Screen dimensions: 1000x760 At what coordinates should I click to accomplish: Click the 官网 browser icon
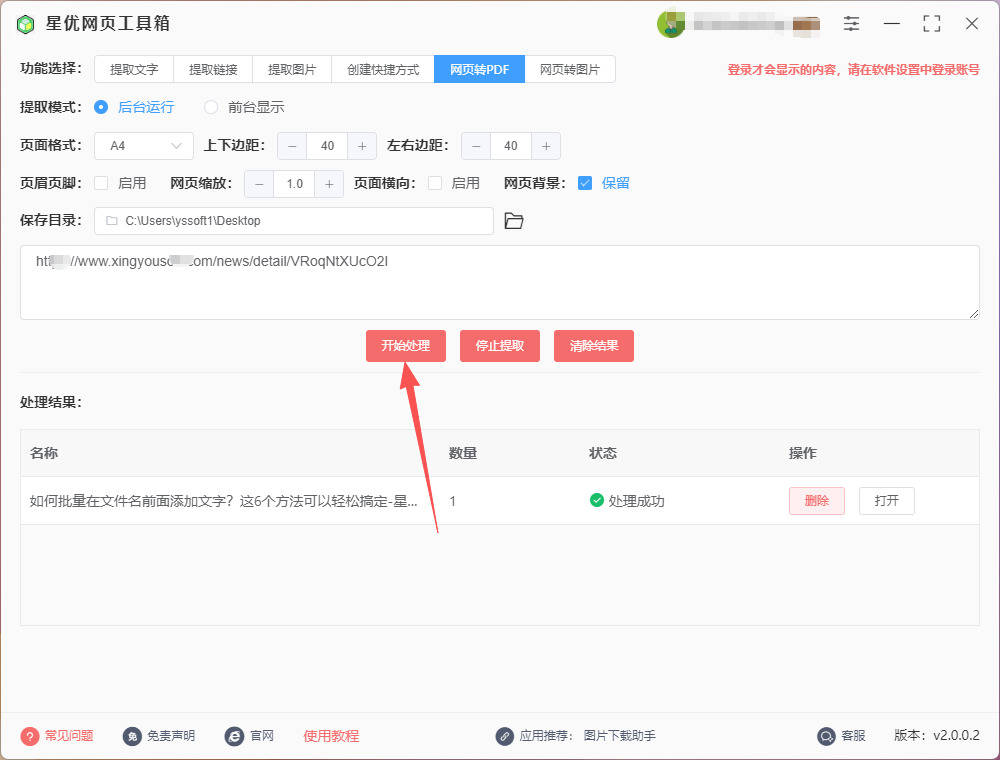pyautogui.click(x=234, y=736)
